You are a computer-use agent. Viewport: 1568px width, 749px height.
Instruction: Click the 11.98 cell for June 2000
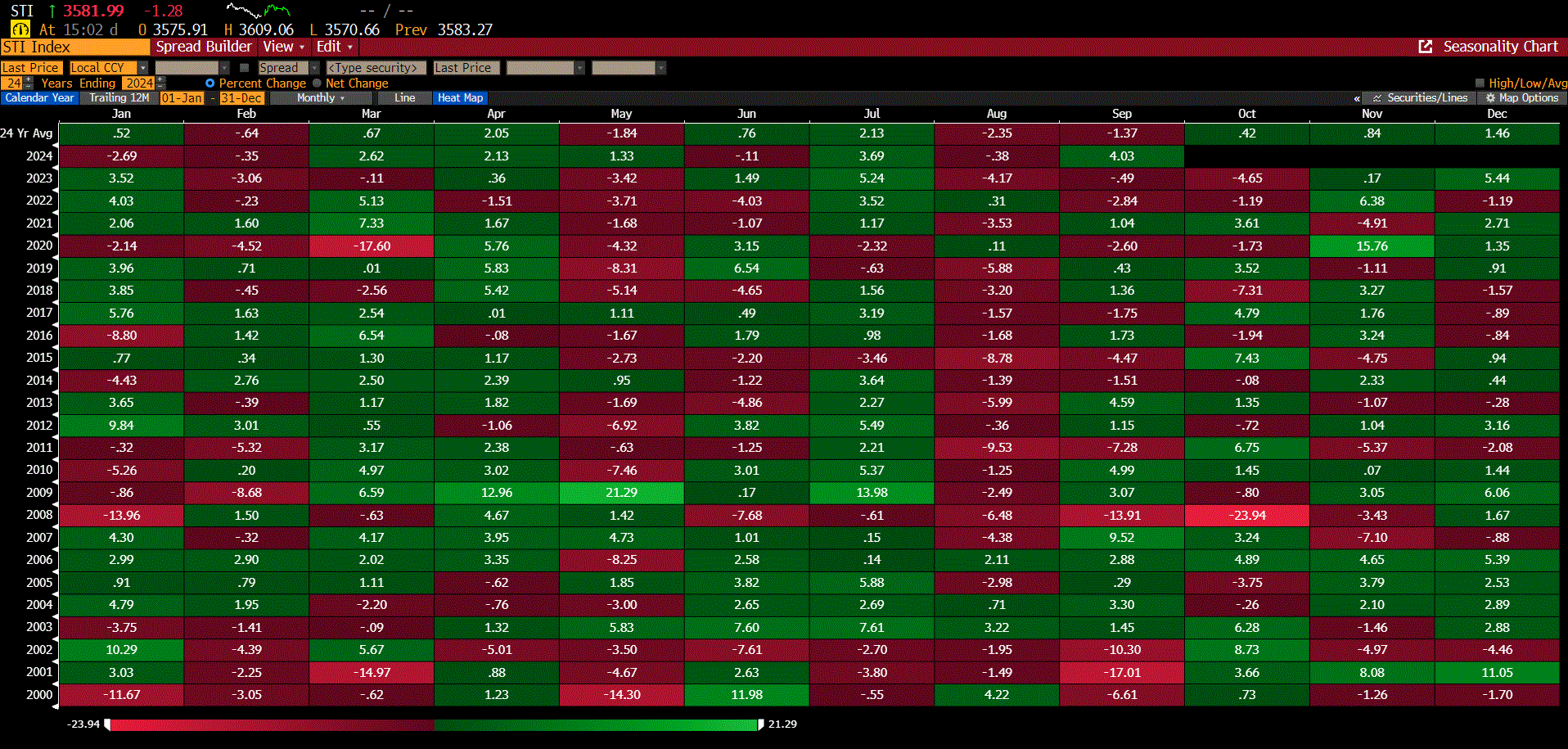tap(746, 695)
